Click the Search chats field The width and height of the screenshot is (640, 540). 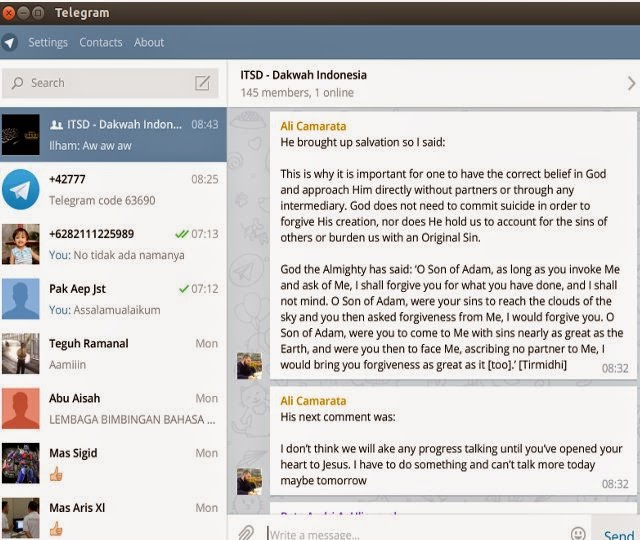click(x=110, y=83)
